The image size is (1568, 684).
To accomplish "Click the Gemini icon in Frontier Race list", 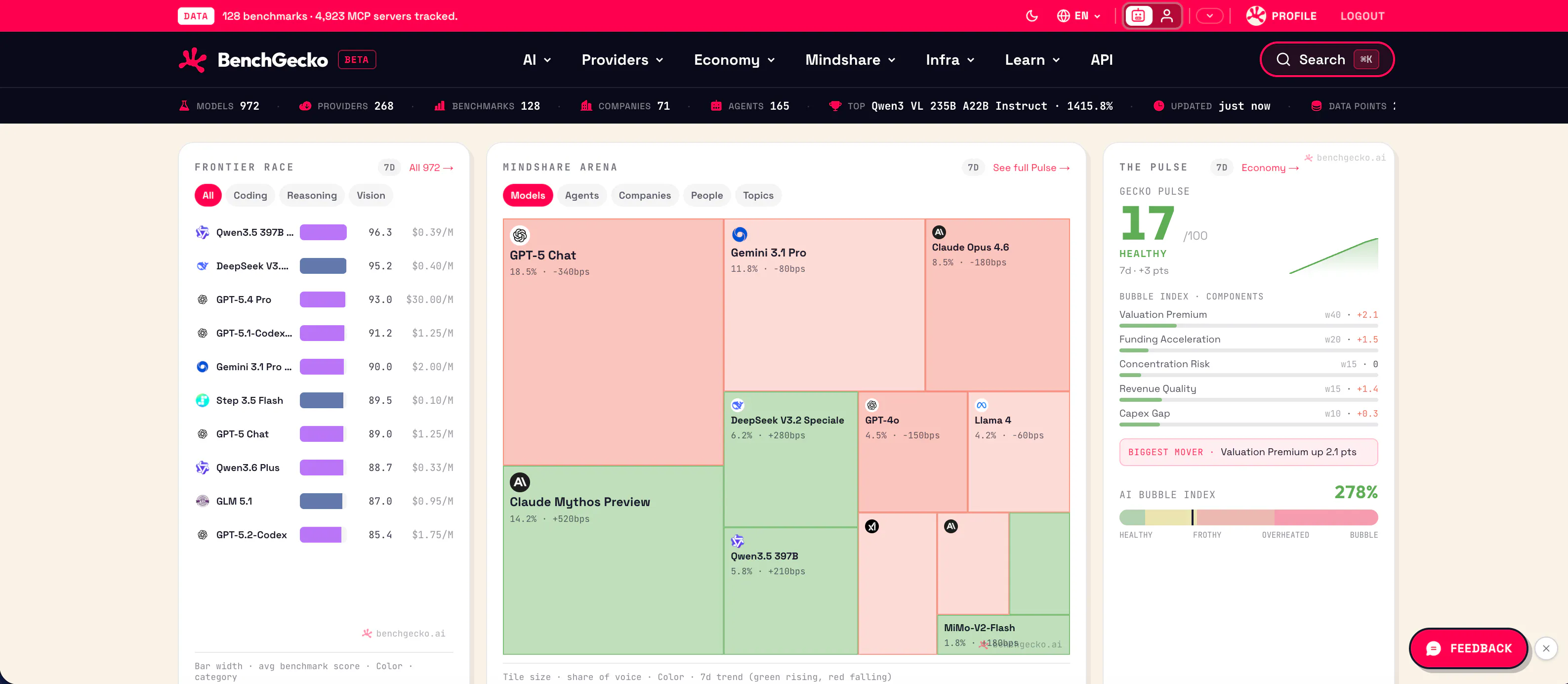I will click(x=202, y=367).
